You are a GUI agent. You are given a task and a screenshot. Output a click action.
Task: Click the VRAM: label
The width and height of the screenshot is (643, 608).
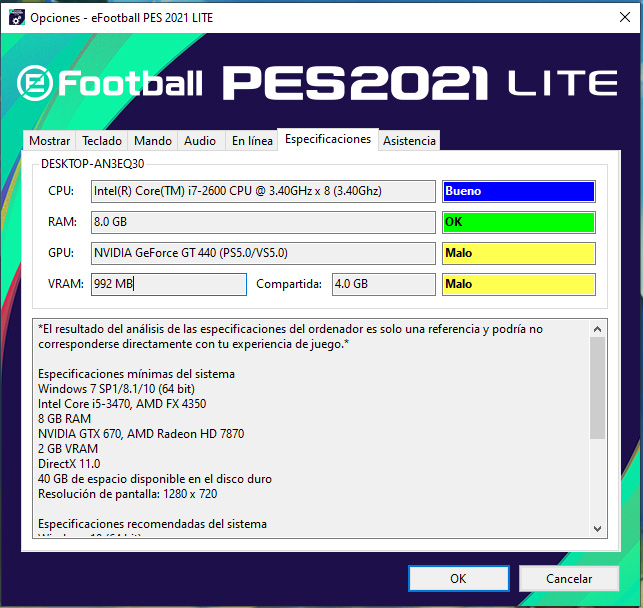click(x=66, y=284)
